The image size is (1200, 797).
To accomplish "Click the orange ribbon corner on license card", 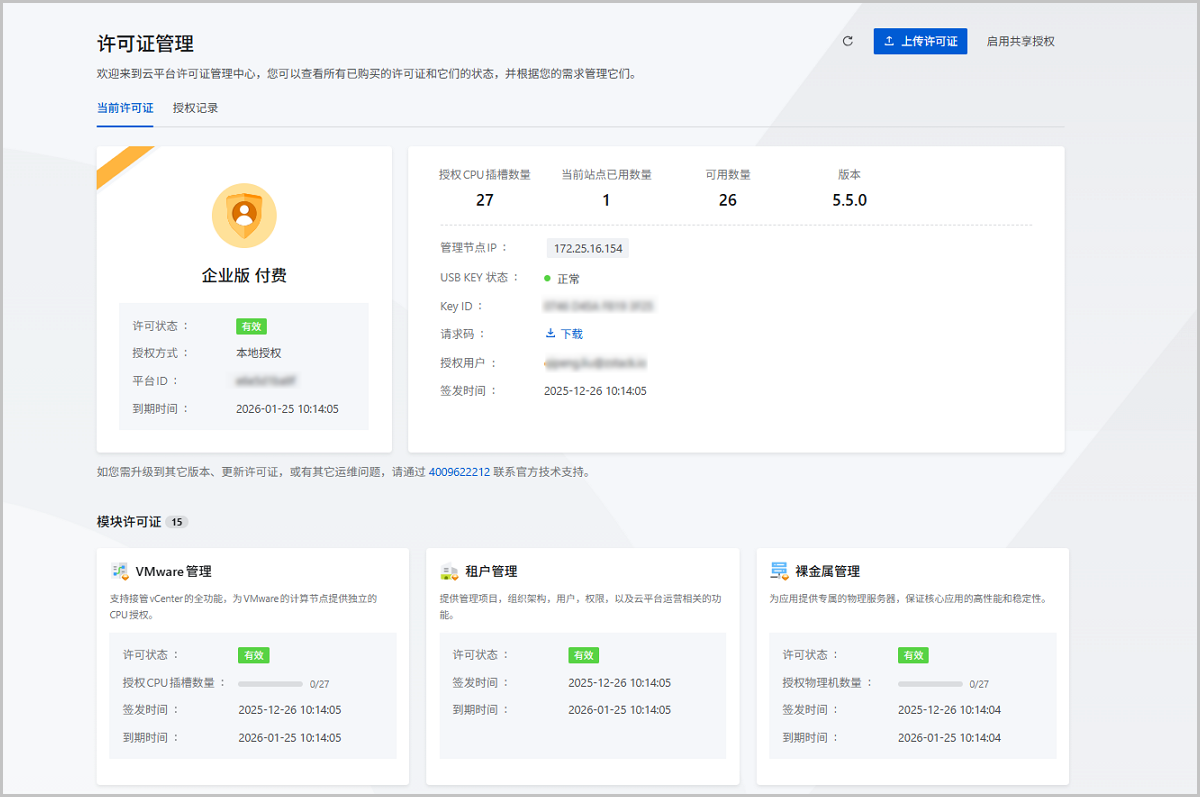I will (x=118, y=163).
